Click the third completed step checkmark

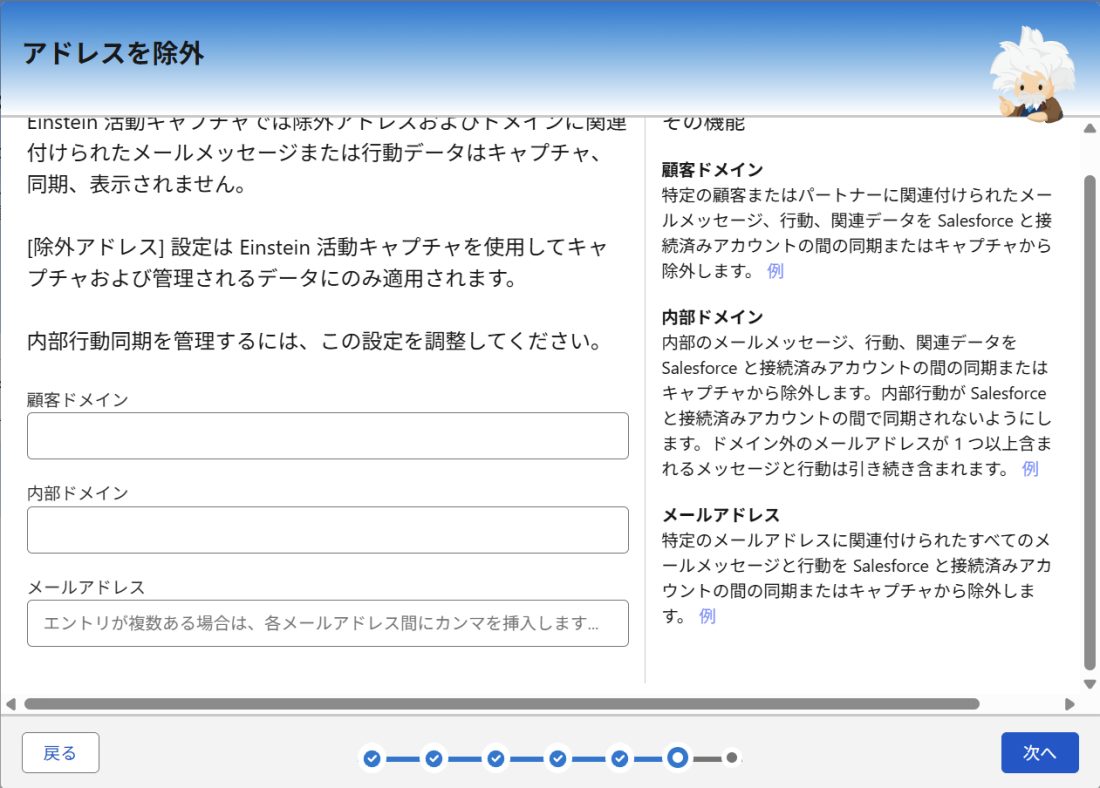[495, 758]
